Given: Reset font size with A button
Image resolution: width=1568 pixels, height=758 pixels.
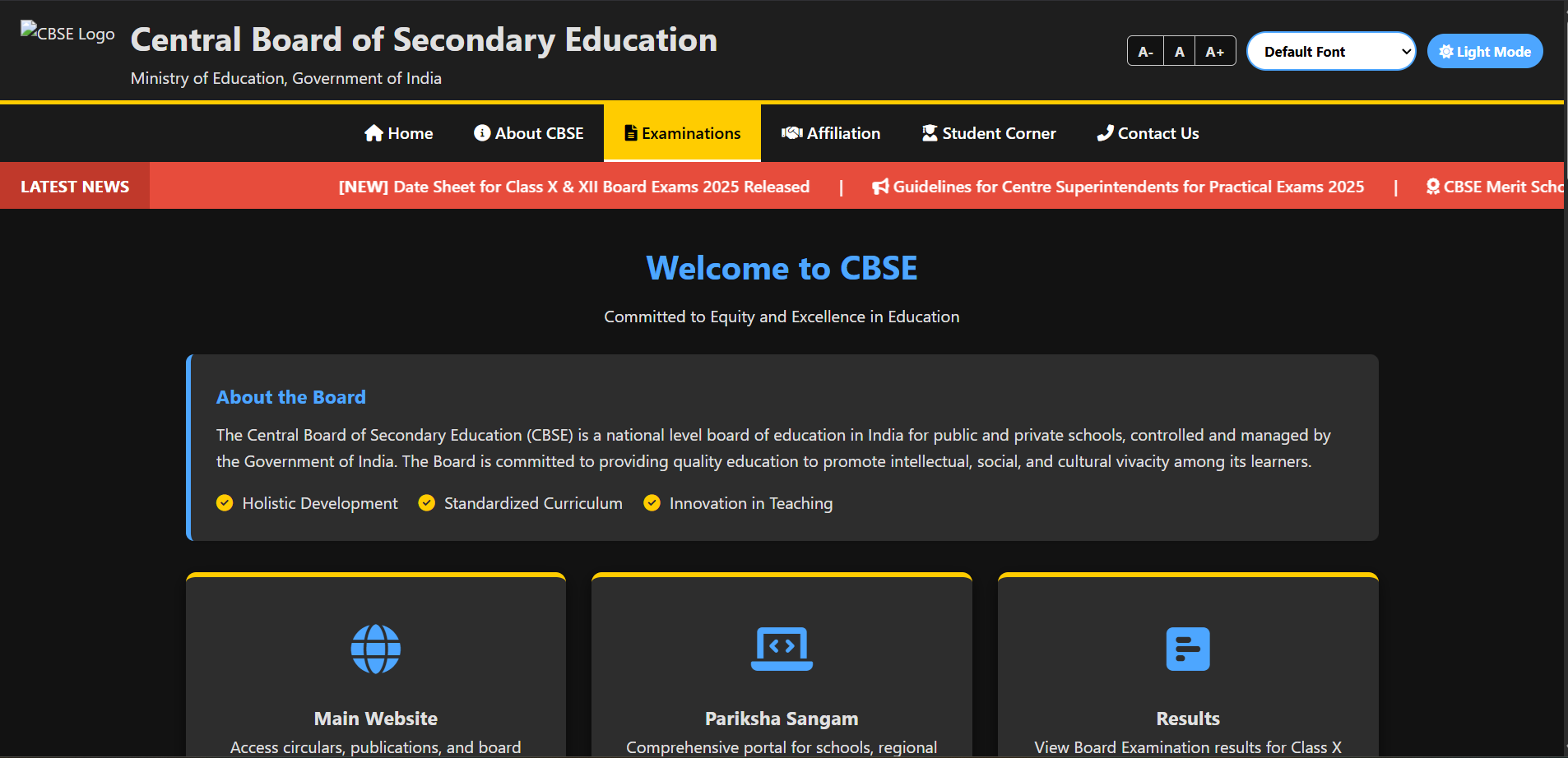Looking at the screenshot, I should click(1179, 51).
